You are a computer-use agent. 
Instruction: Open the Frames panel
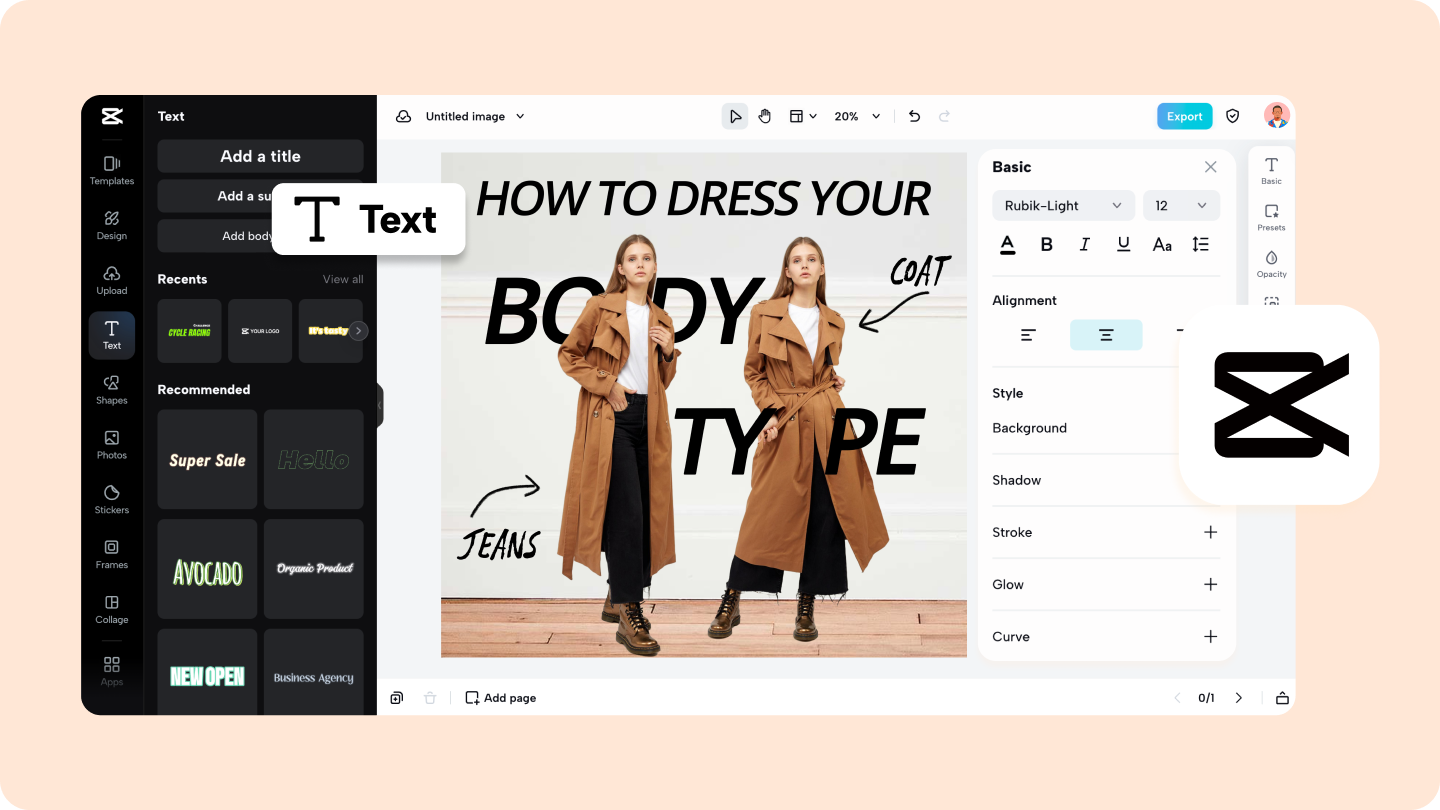(x=111, y=554)
